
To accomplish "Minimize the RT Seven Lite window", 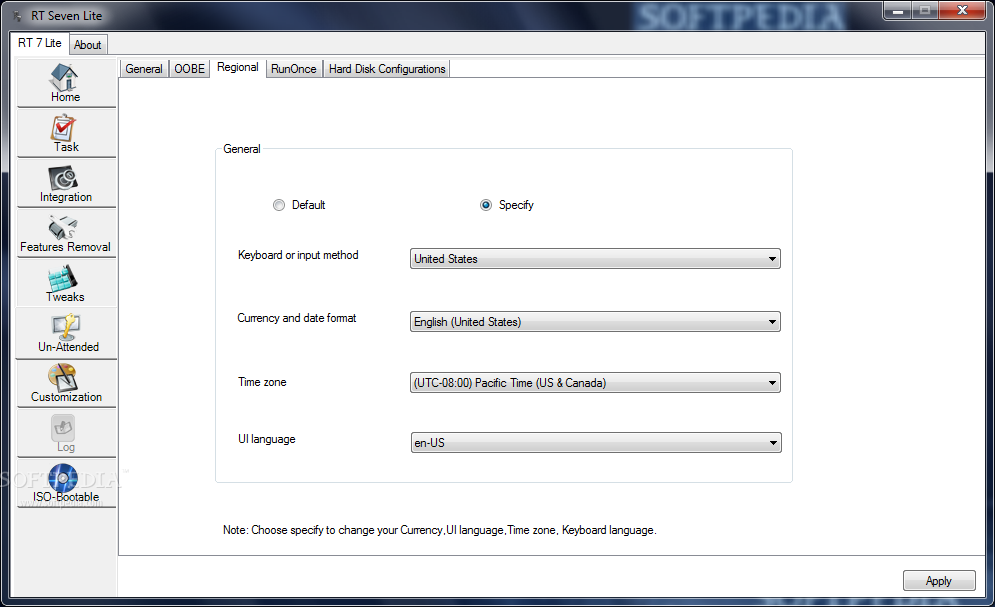I will pos(897,11).
